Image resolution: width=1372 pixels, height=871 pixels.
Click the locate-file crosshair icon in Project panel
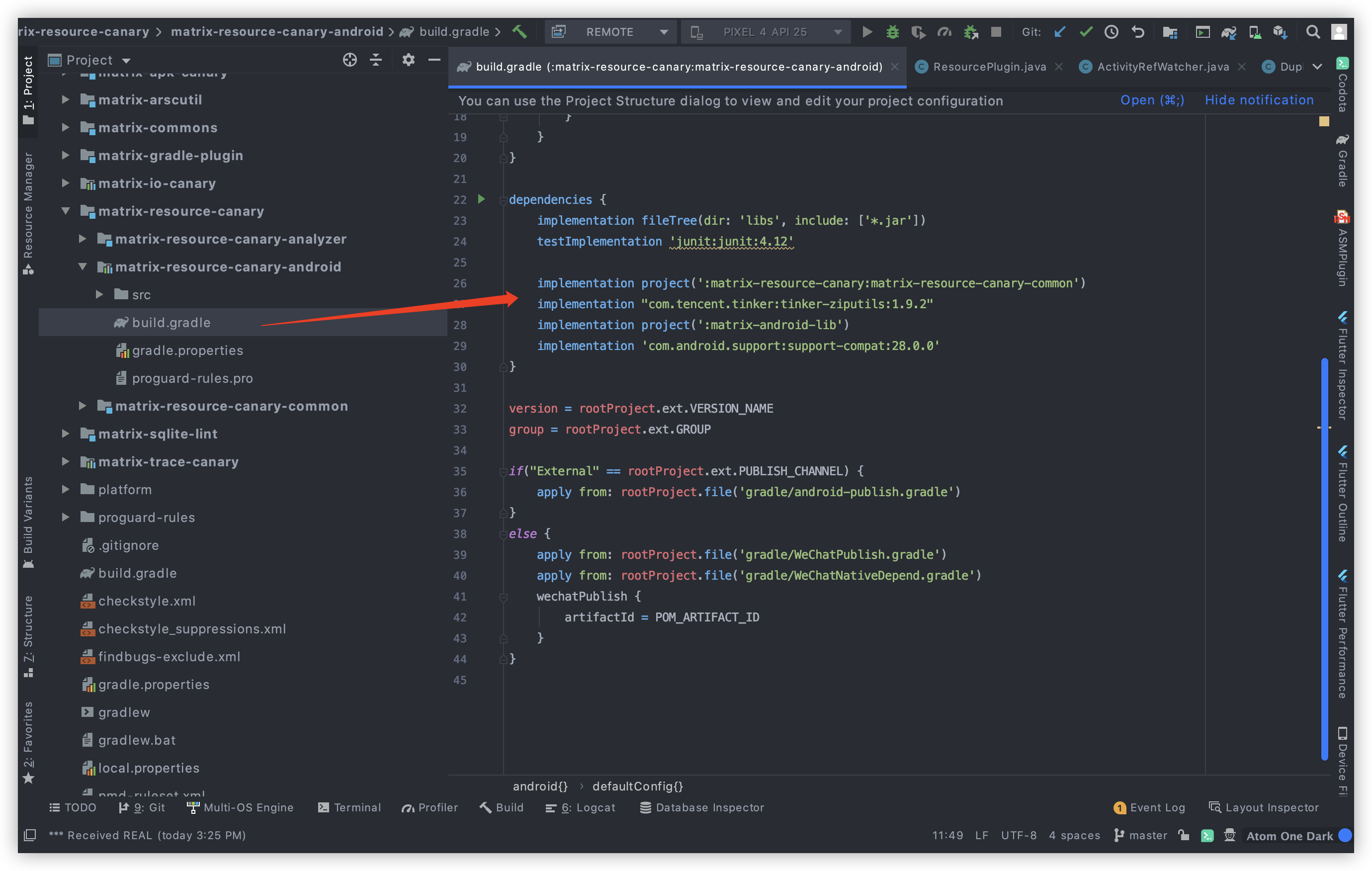[x=350, y=60]
